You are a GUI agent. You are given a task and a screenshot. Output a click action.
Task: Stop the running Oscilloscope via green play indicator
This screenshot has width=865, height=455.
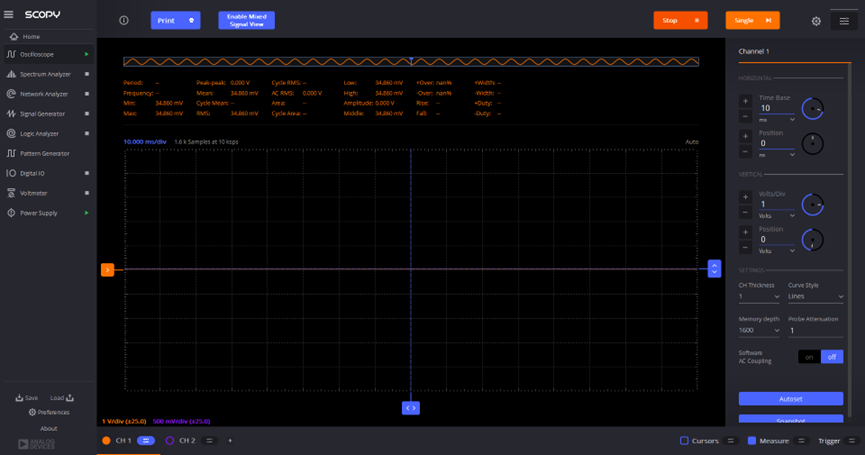pos(87,54)
